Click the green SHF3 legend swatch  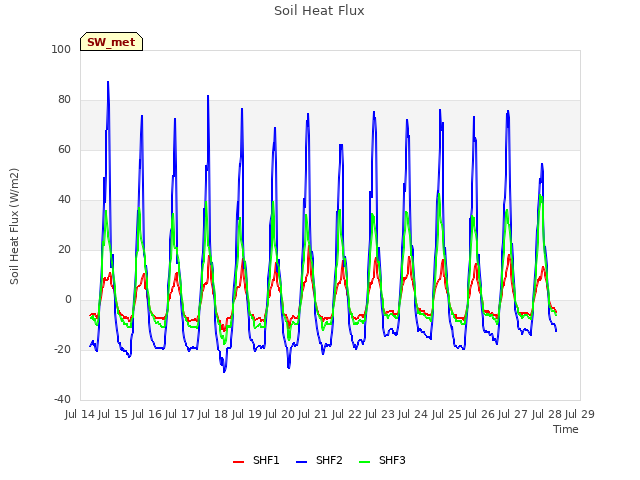(364, 462)
